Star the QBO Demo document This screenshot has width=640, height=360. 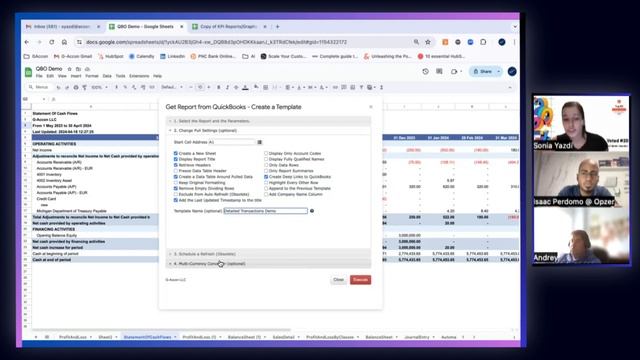coord(69,69)
